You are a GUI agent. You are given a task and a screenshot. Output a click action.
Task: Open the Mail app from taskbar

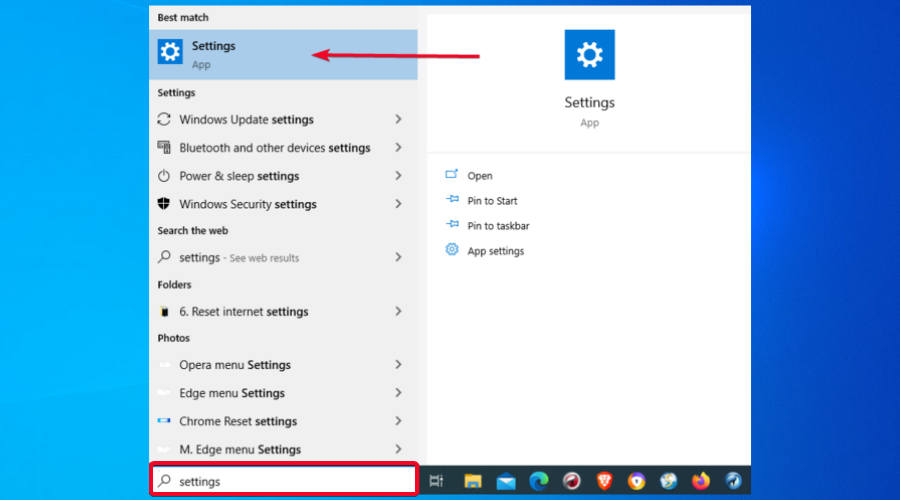pyautogui.click(x=506, y=481)
